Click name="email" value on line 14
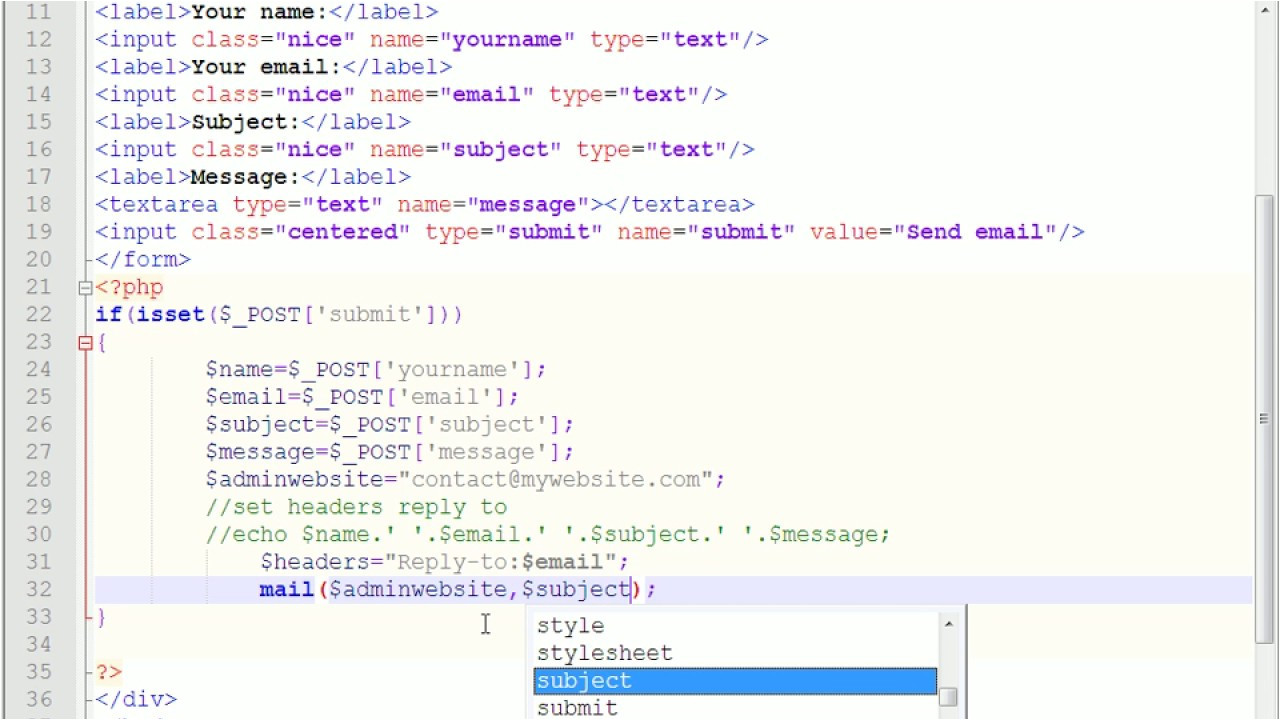Screen dimensions: 1280x720 coord(487,94)
